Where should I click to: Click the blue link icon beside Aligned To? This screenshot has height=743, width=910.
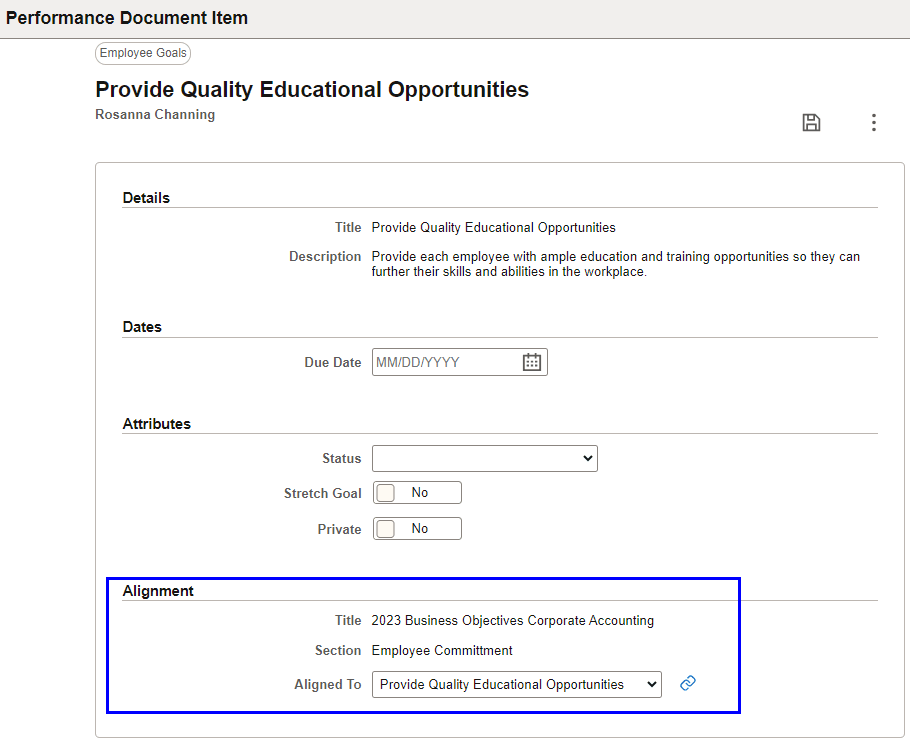[x=688, y=683]
